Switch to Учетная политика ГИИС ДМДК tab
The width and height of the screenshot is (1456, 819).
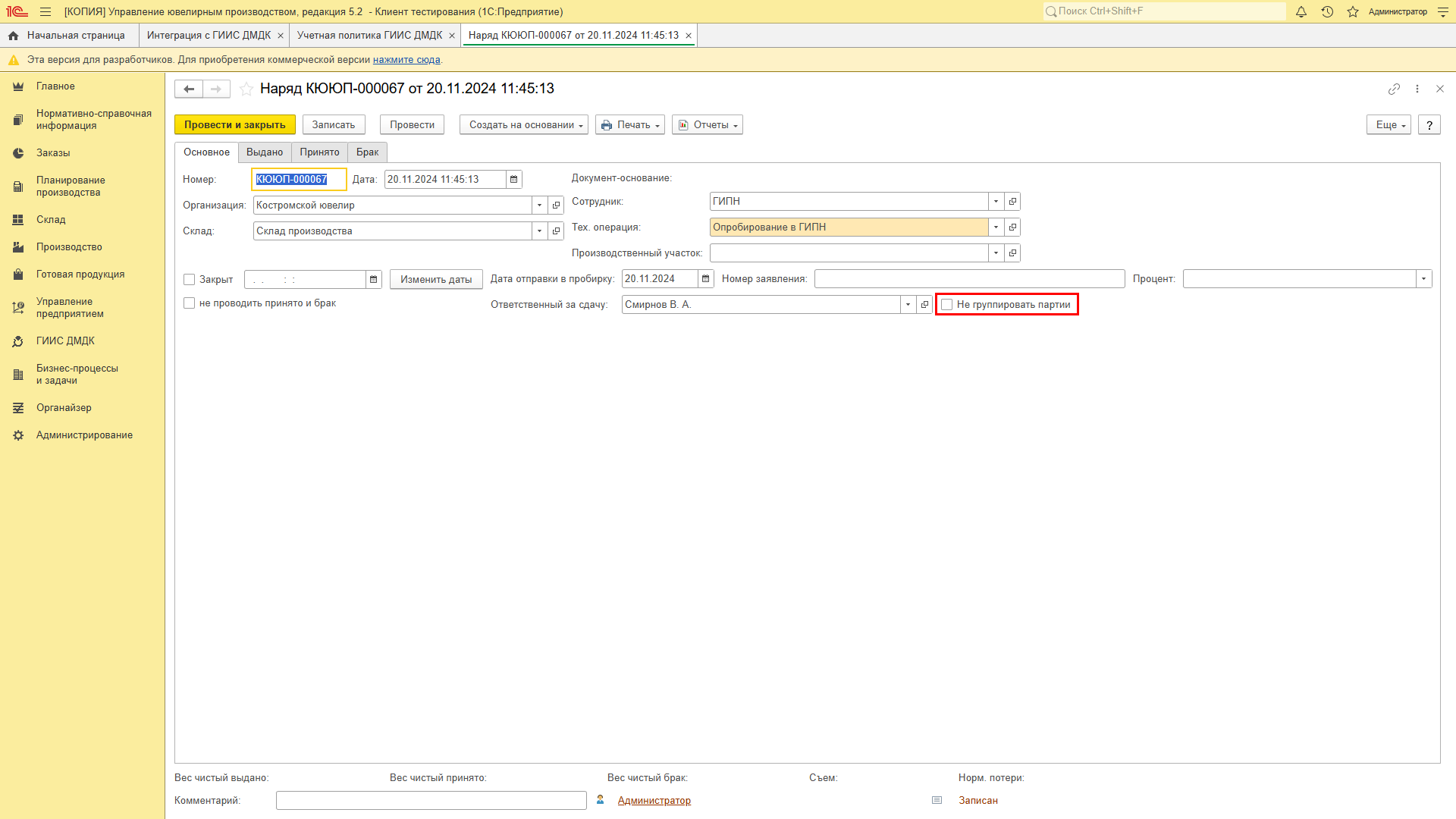369,36
